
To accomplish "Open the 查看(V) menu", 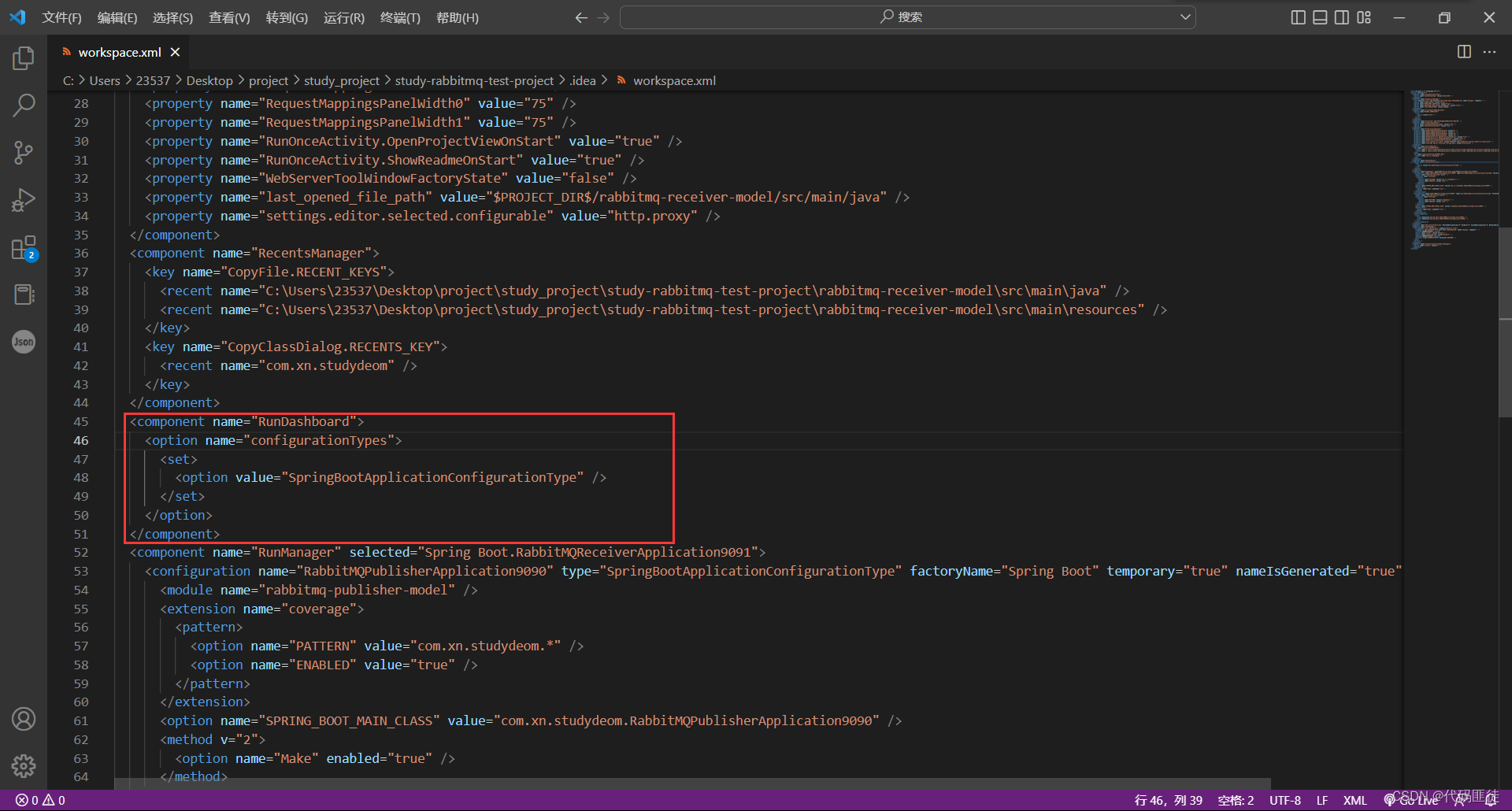I will point(229,17).
